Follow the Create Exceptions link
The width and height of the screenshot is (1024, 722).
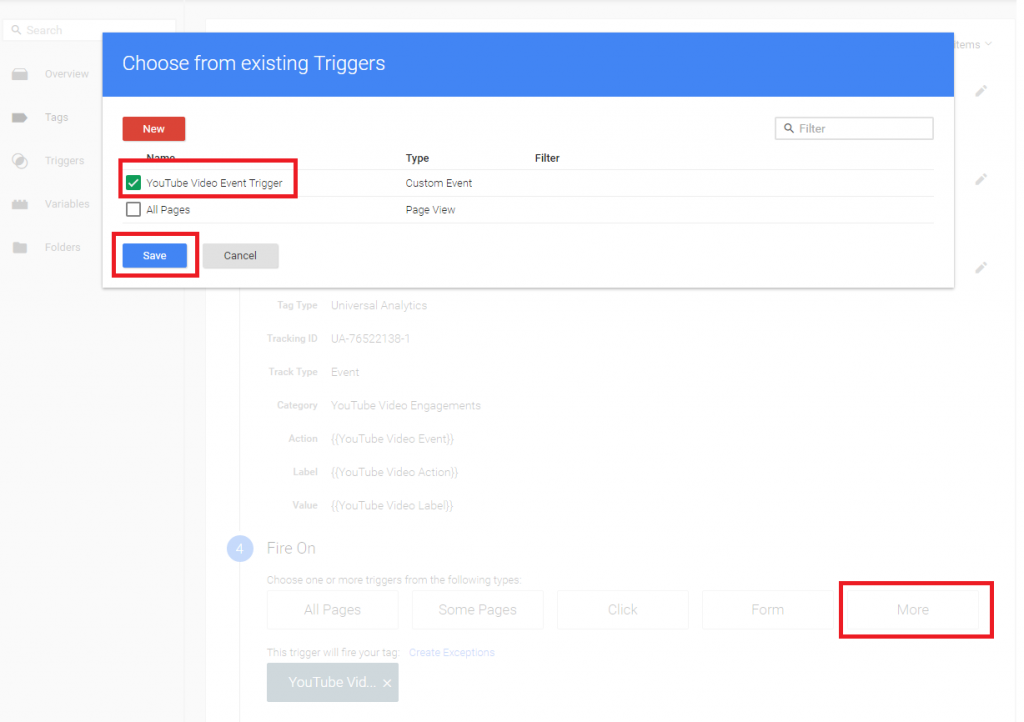(x=451, y=652)
